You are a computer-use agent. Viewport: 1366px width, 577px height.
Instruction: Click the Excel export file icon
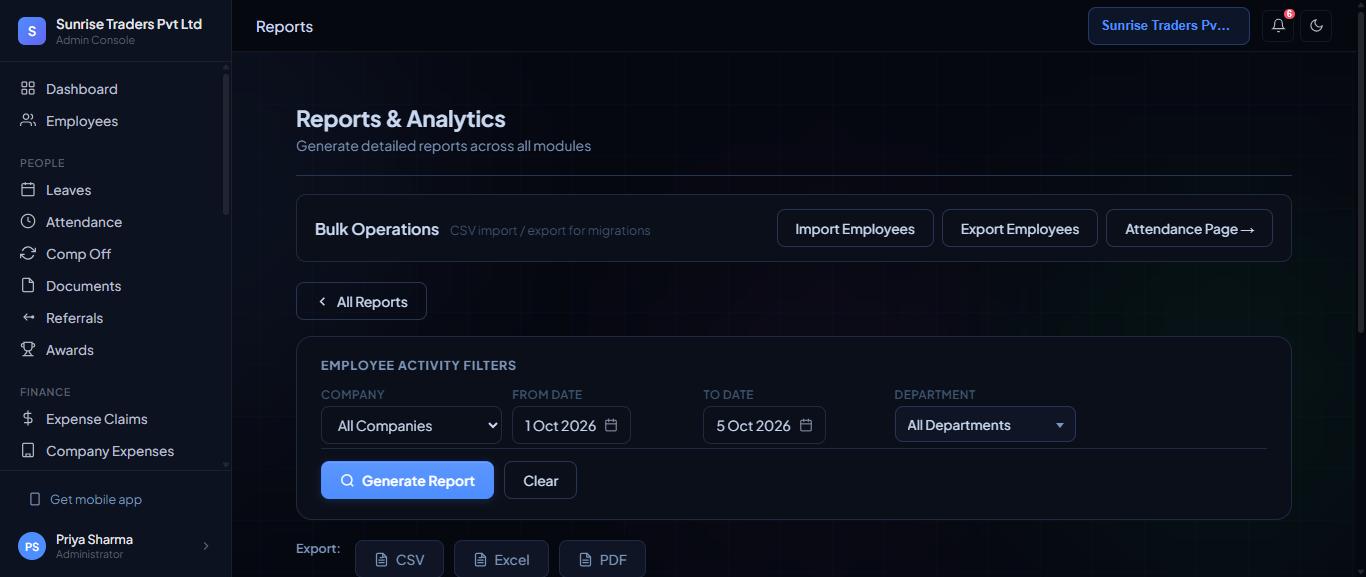480,560
